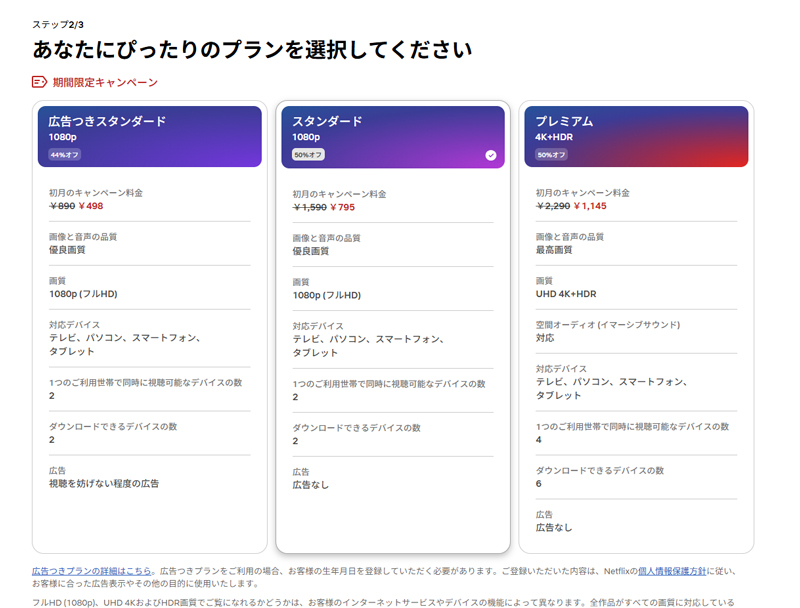Click the 44%オフ discount badge
Viewport: 800px width, 608px height.
click(65, 155)
